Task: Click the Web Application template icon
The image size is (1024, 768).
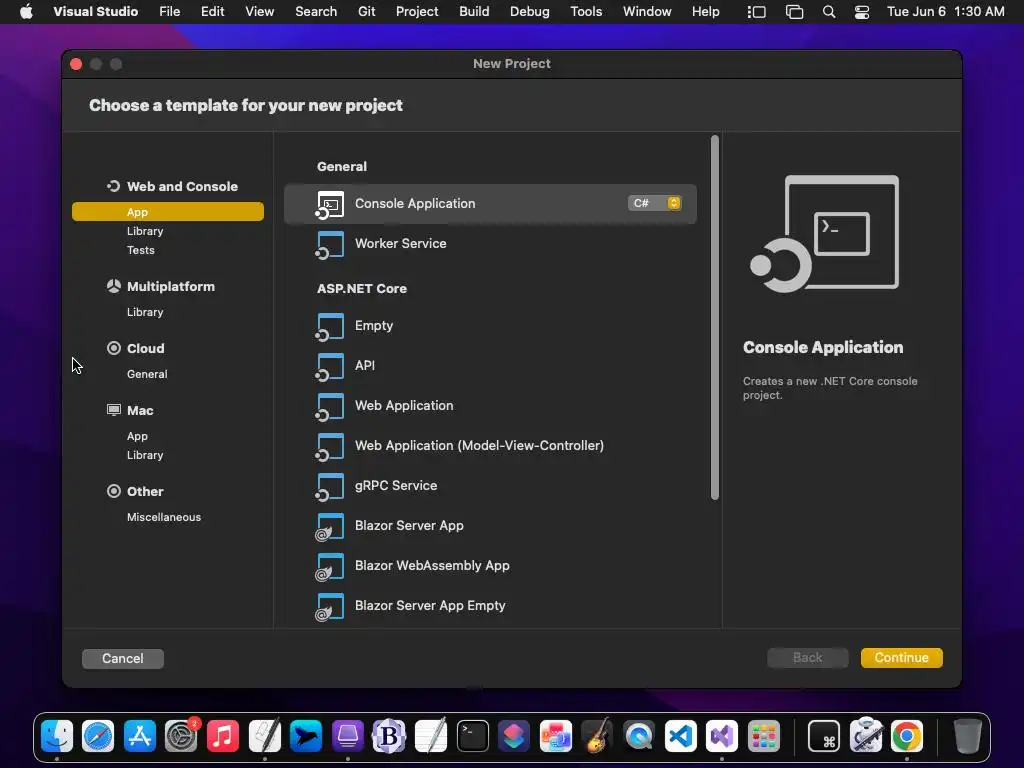Action: pos(330,407)
